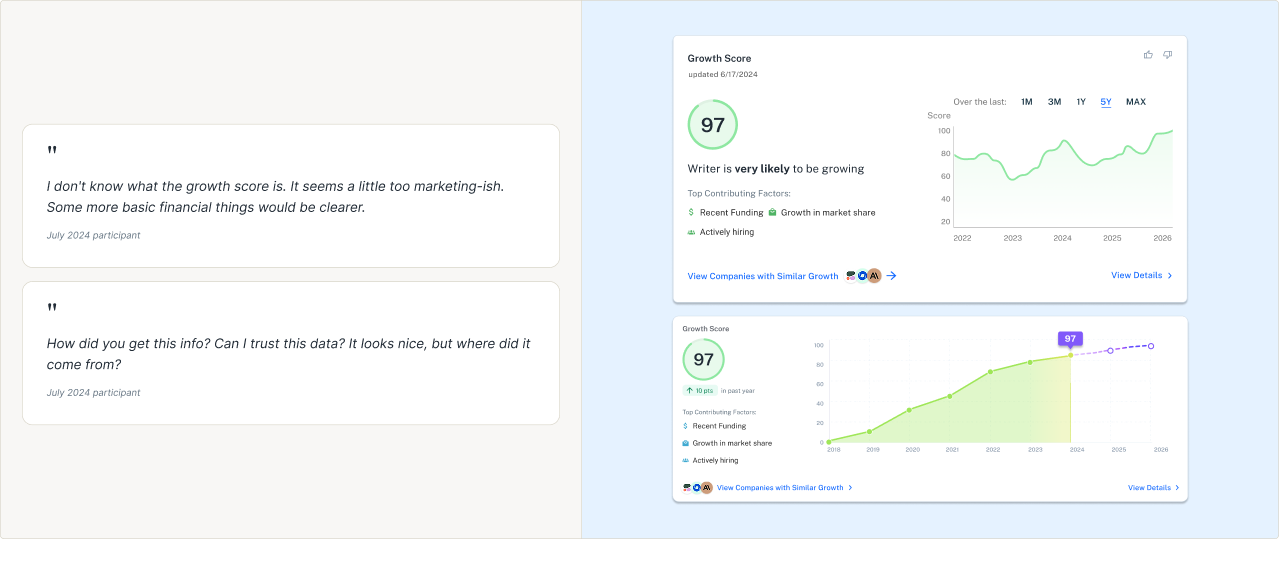Screen dimensions: 1280x577
Task: Open View Details link in lower card
Action: coord(1149,488)
